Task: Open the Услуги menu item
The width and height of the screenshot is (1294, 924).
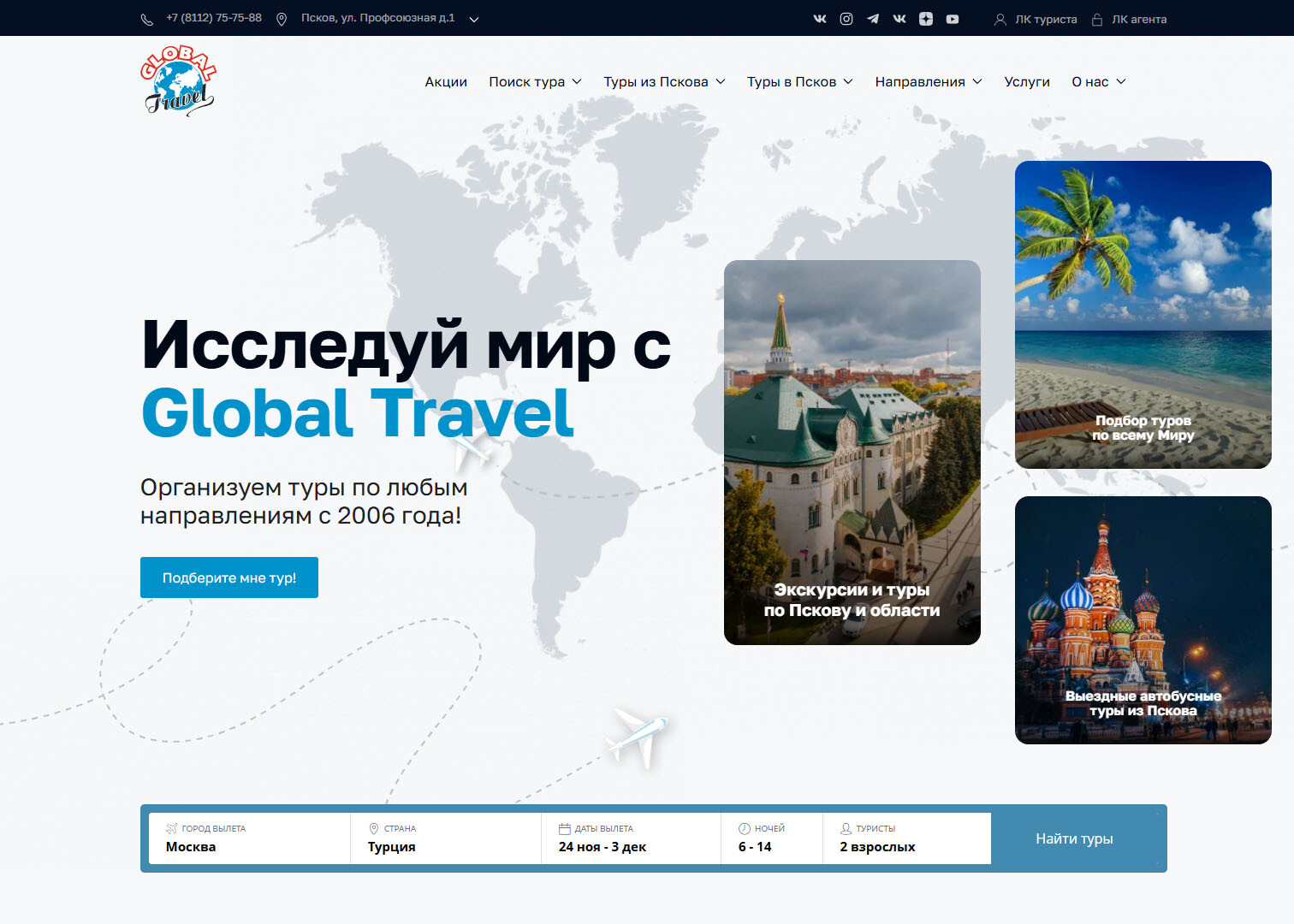Action: (1026, 82)
